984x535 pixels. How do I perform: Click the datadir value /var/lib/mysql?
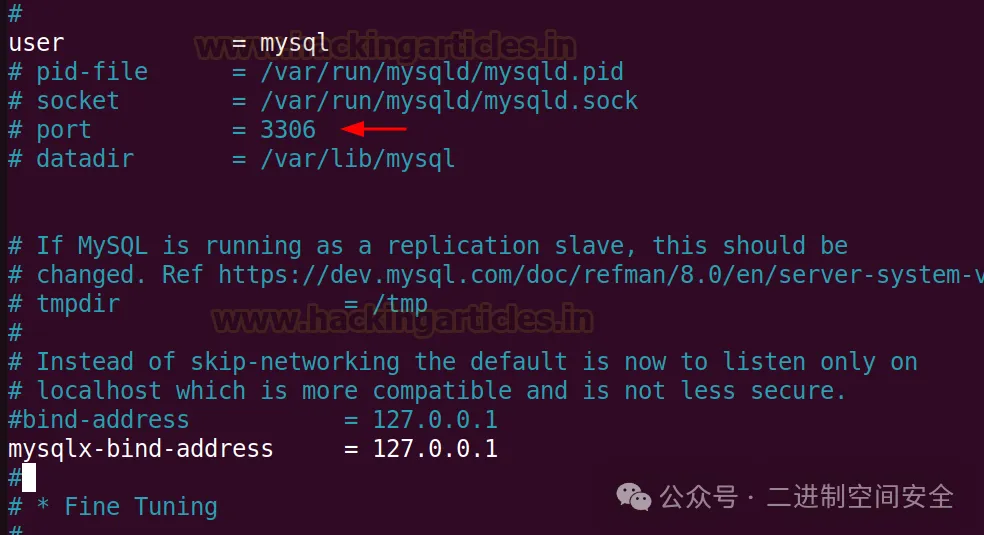click(357, 159)
